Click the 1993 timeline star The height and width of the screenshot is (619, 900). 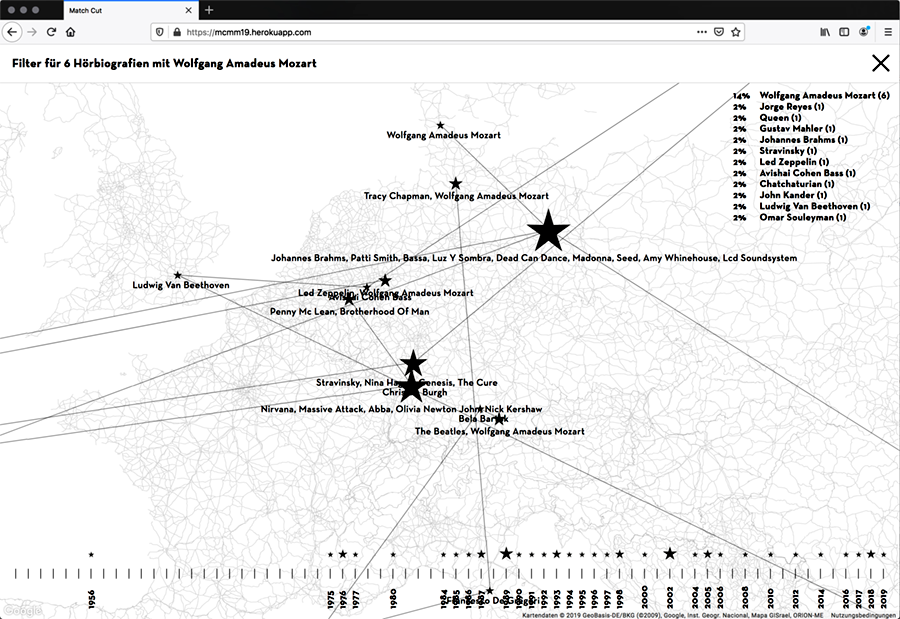556,554
